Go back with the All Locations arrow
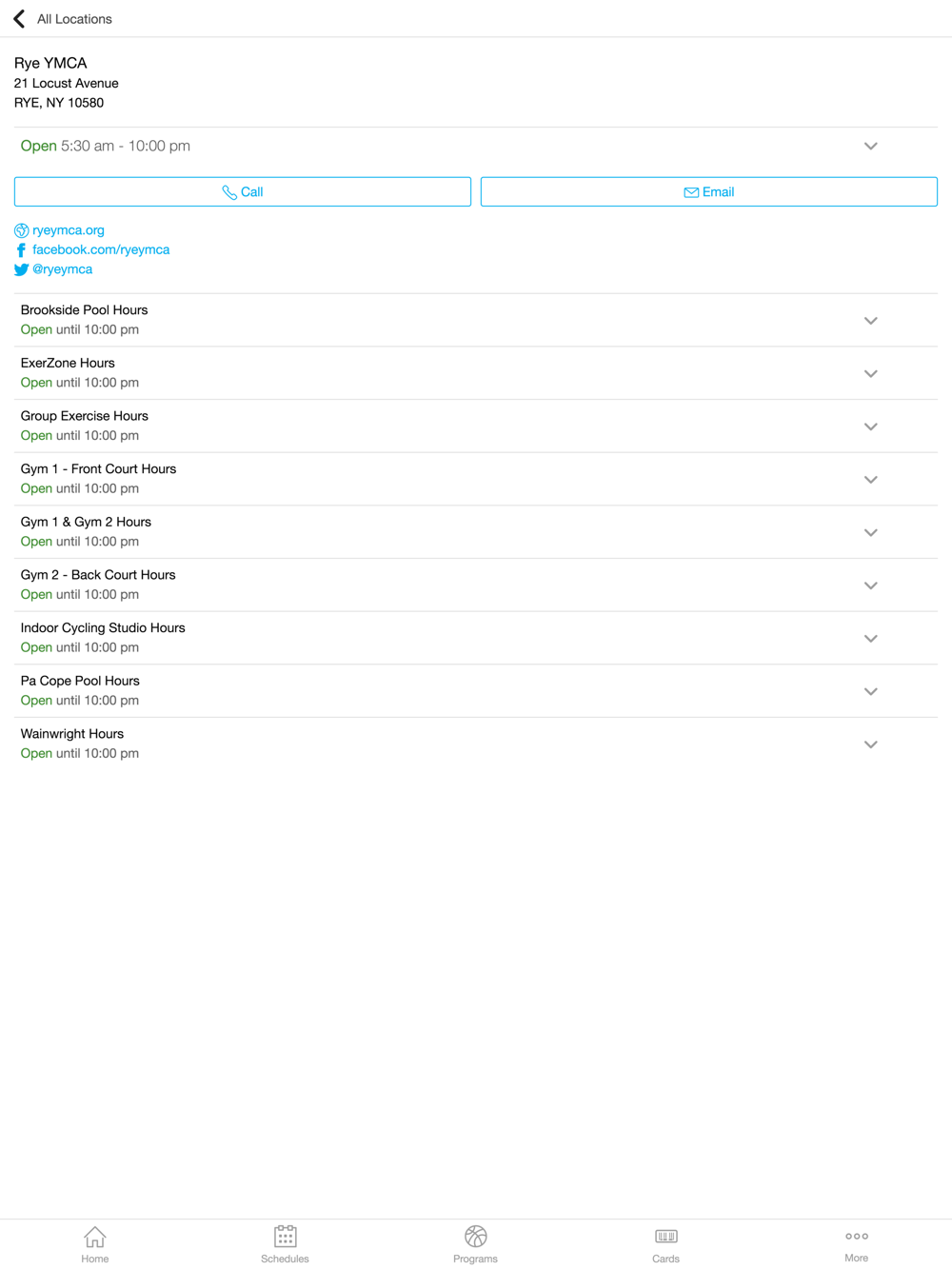This screenshot has width=952, height=1270. point(19,19)
